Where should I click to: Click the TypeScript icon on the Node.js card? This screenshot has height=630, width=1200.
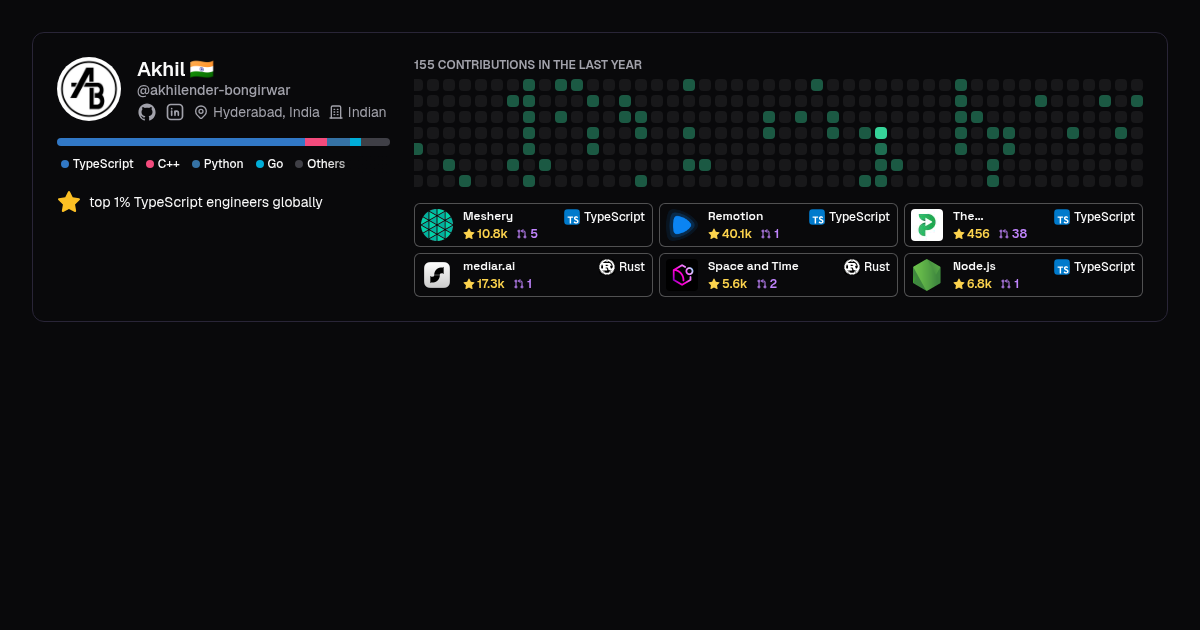[1062, 267]
